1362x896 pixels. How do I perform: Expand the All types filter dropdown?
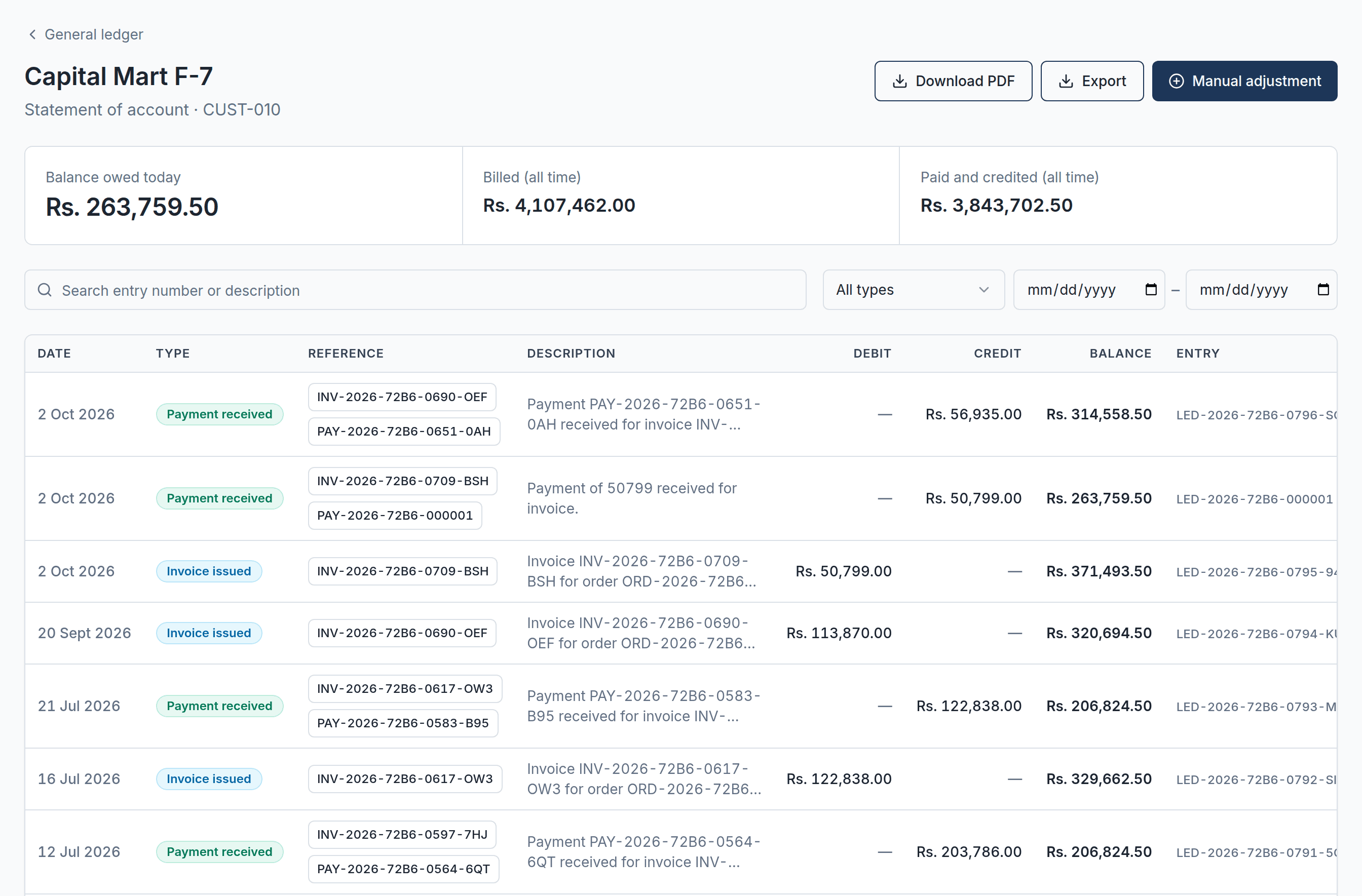(914, 290)
